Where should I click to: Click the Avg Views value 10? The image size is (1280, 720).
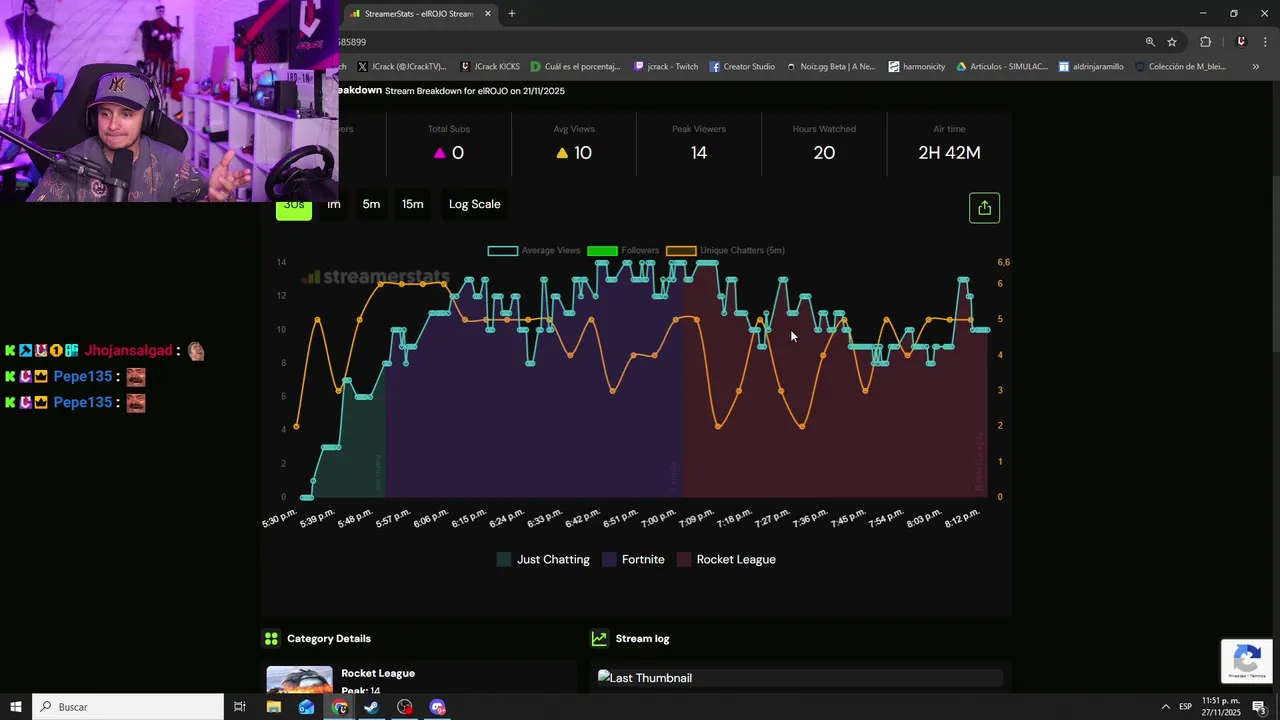[x=583, y=153]
